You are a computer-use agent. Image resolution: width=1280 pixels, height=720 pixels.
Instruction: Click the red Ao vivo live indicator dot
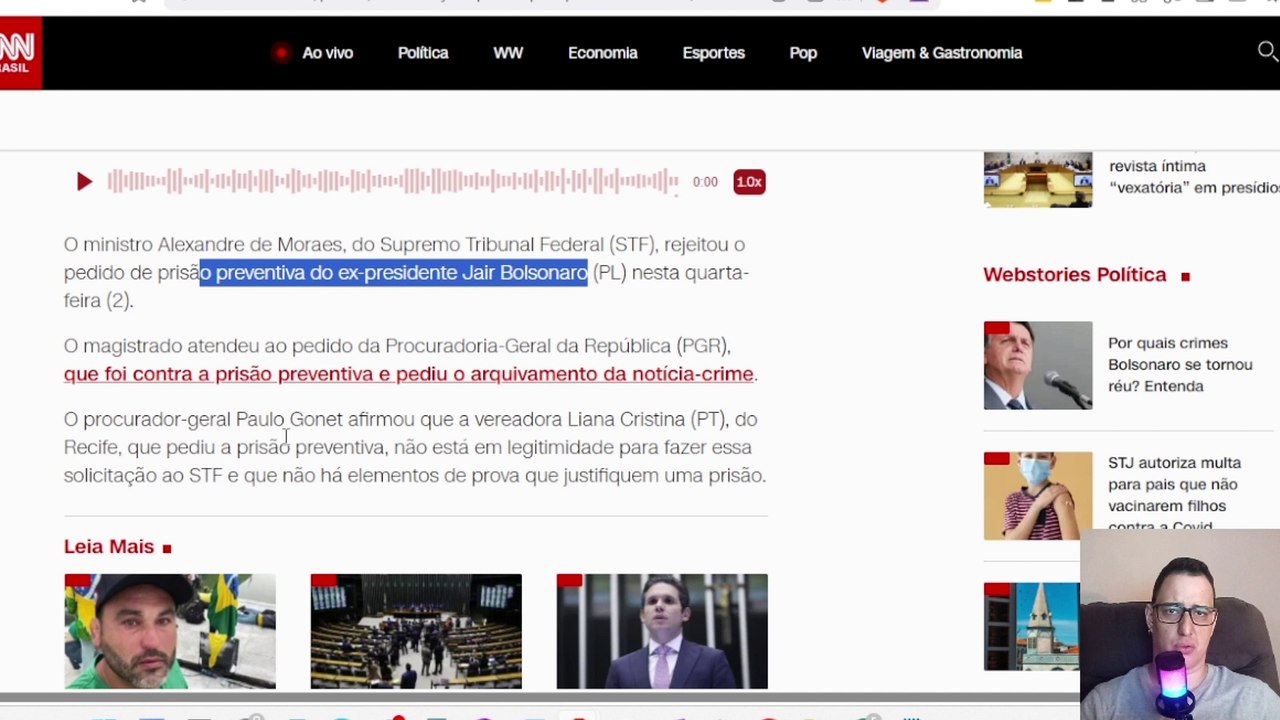[280, 53]
